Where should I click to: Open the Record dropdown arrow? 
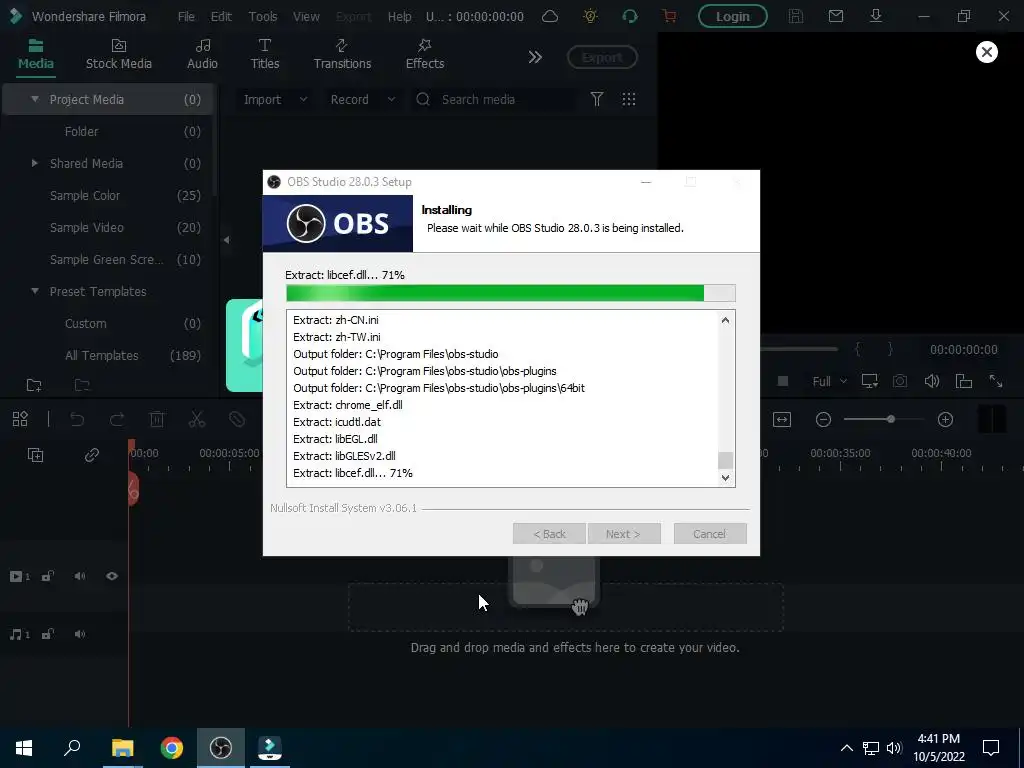click(x=391, y=99)
